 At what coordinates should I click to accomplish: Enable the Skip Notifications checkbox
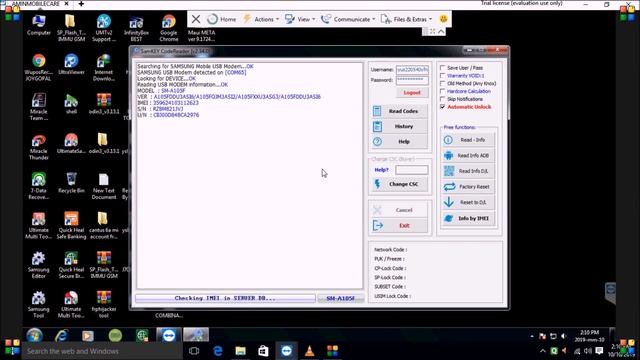[442, 99]
